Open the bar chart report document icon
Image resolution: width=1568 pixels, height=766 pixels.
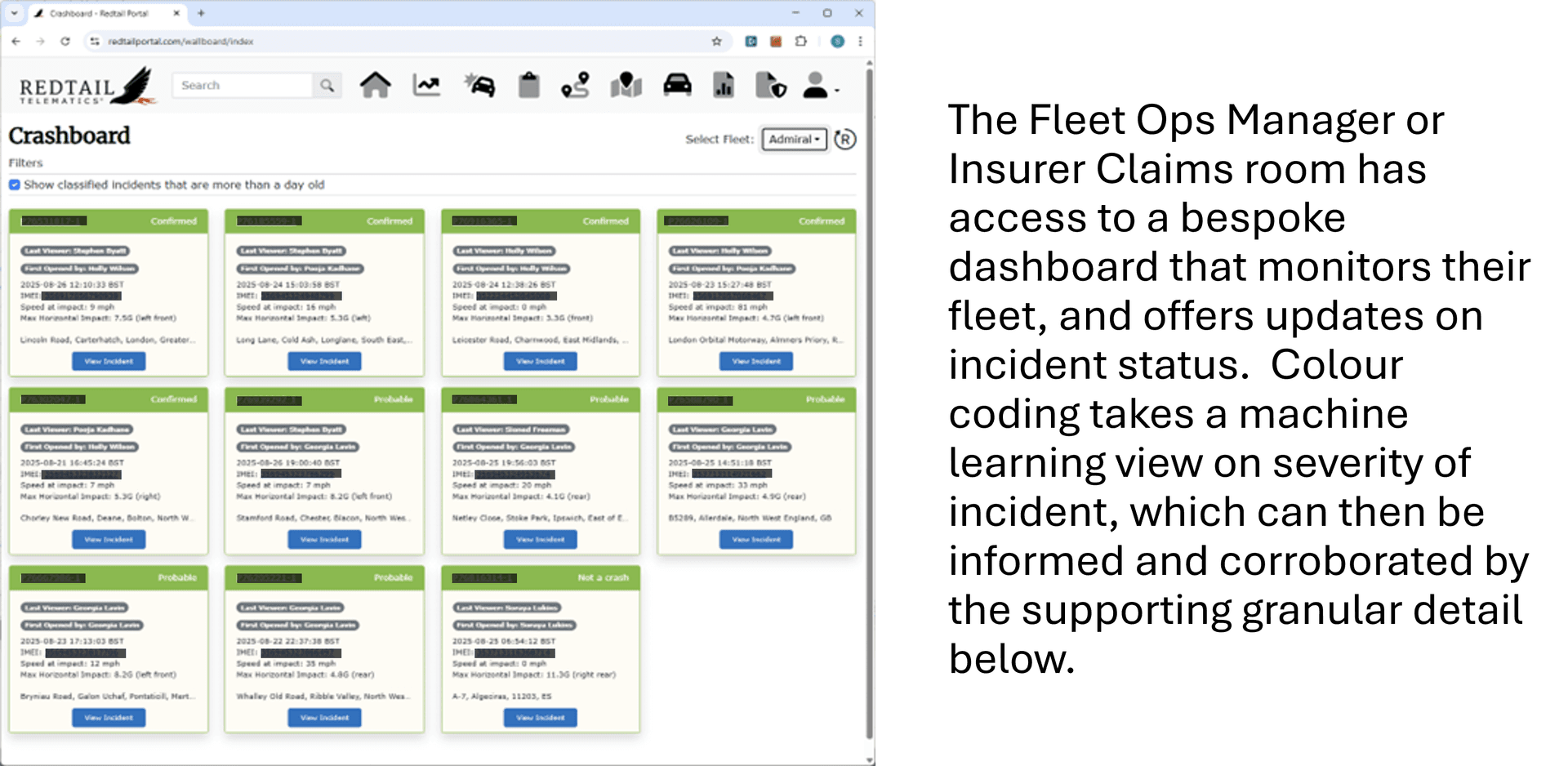point(724,85)
